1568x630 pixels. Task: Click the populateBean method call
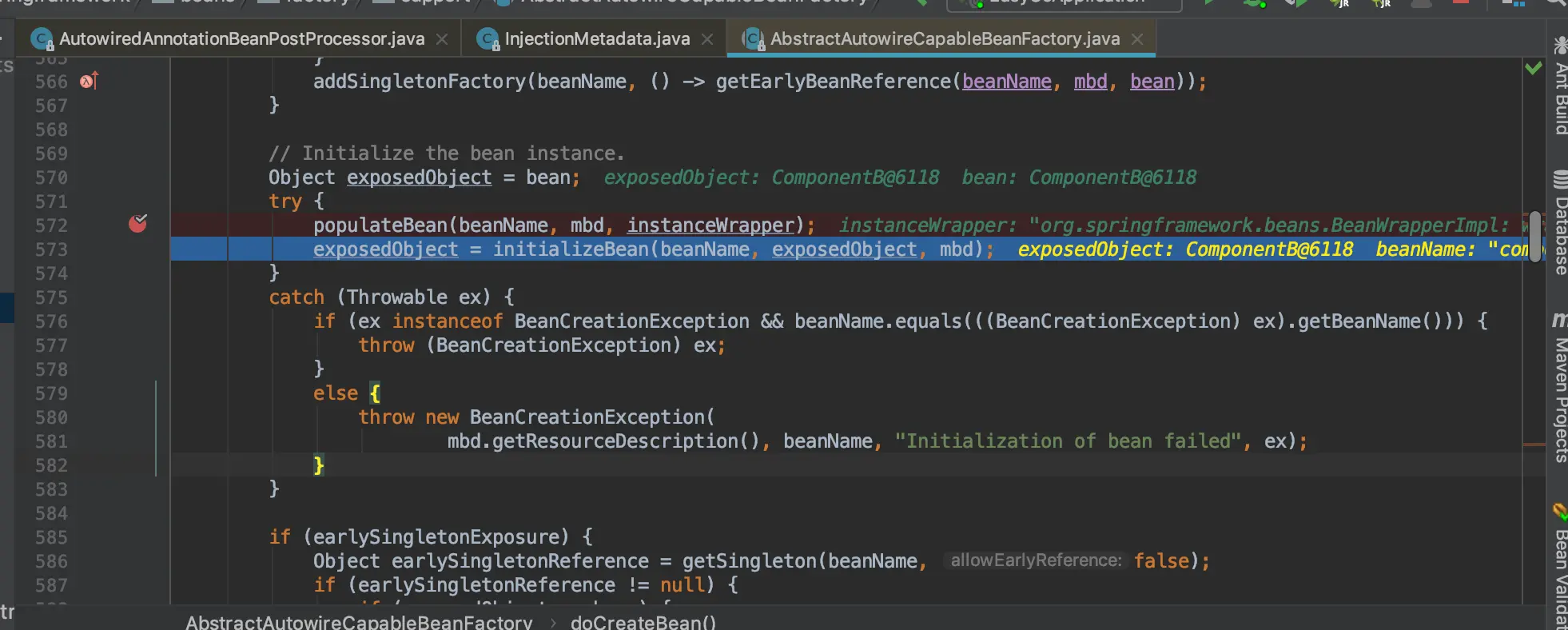click(x=380, y=225)
